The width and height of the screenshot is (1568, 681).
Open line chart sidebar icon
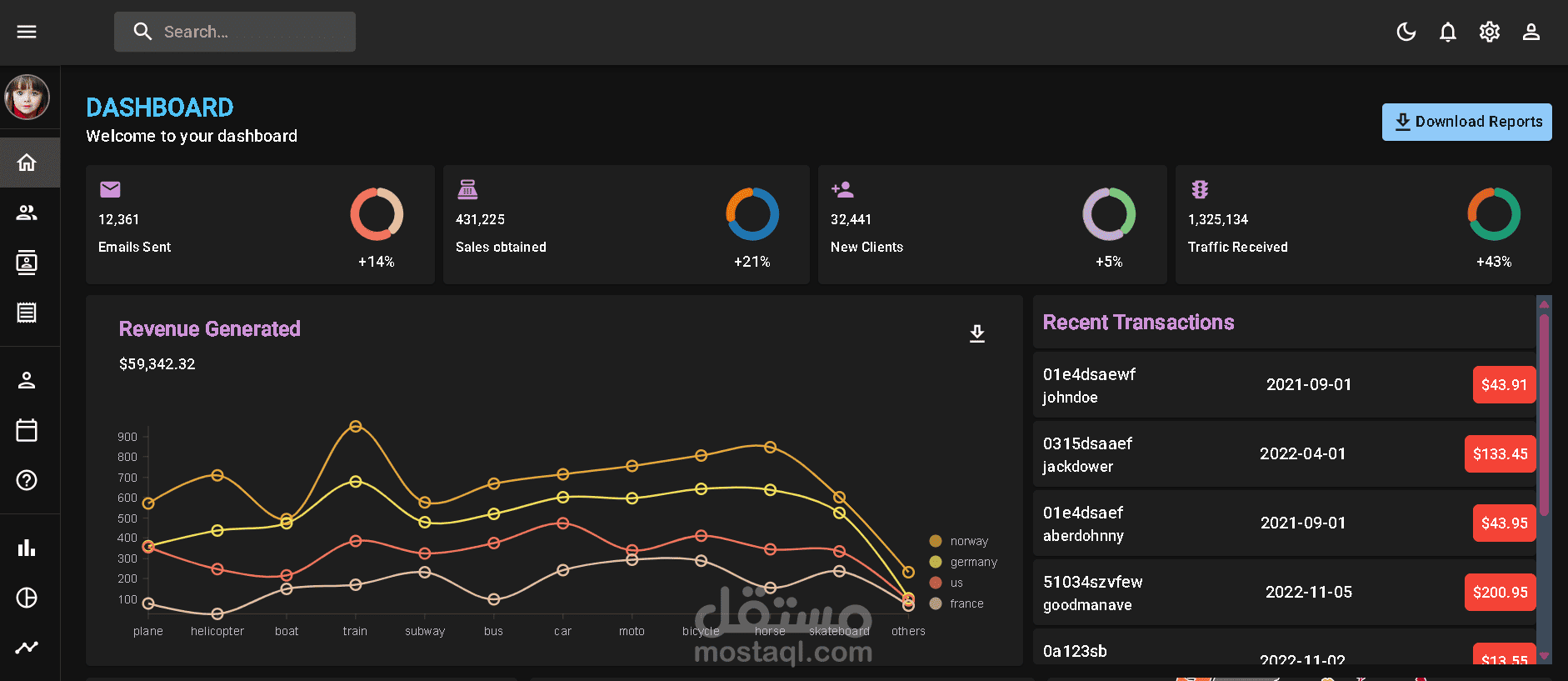[27, 648]
